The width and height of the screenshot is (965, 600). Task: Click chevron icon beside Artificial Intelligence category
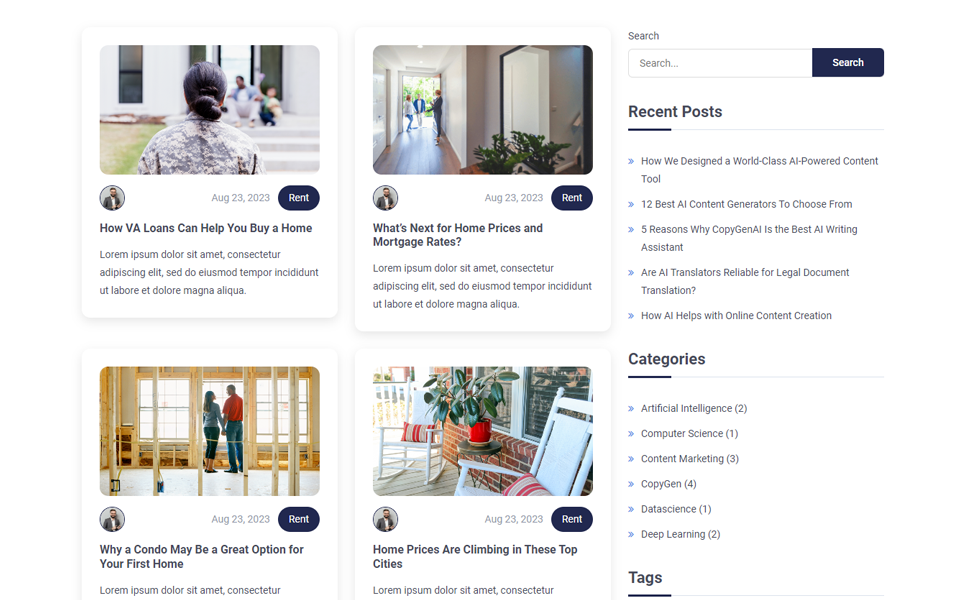(631, 409)
